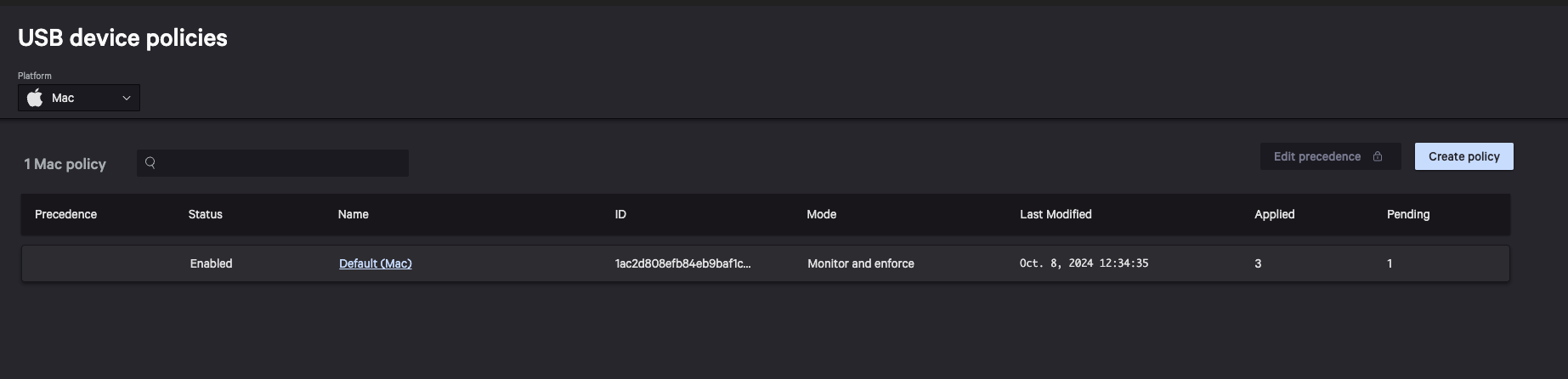Screen dimensions: 1568x379
Task: Select the truncated policy ID value
Action: 682,263
